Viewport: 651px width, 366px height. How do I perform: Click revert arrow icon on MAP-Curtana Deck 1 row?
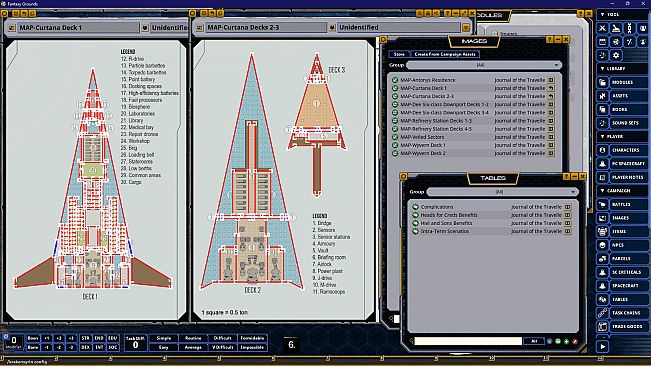point(551,88)
